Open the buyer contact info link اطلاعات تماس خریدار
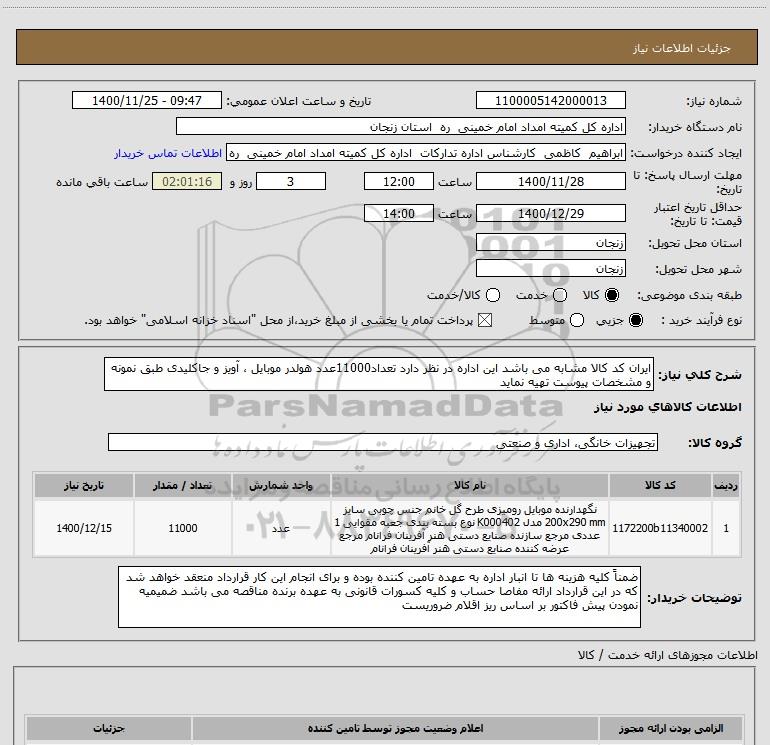 click(168, 153)
